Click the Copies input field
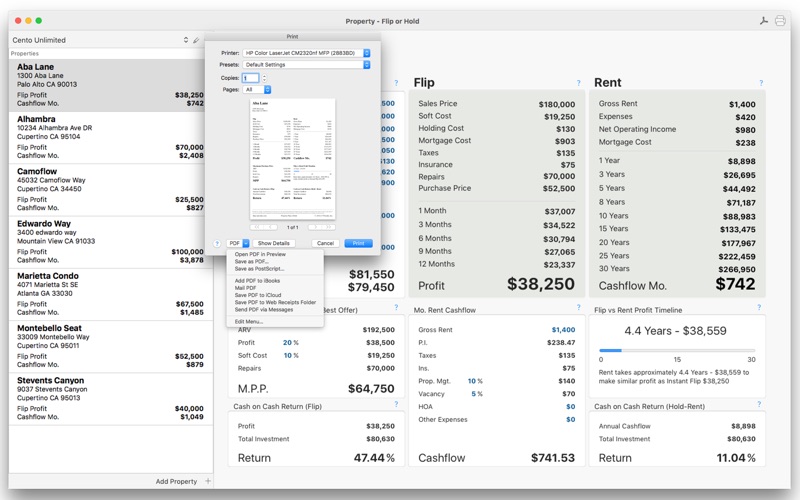 250,78
